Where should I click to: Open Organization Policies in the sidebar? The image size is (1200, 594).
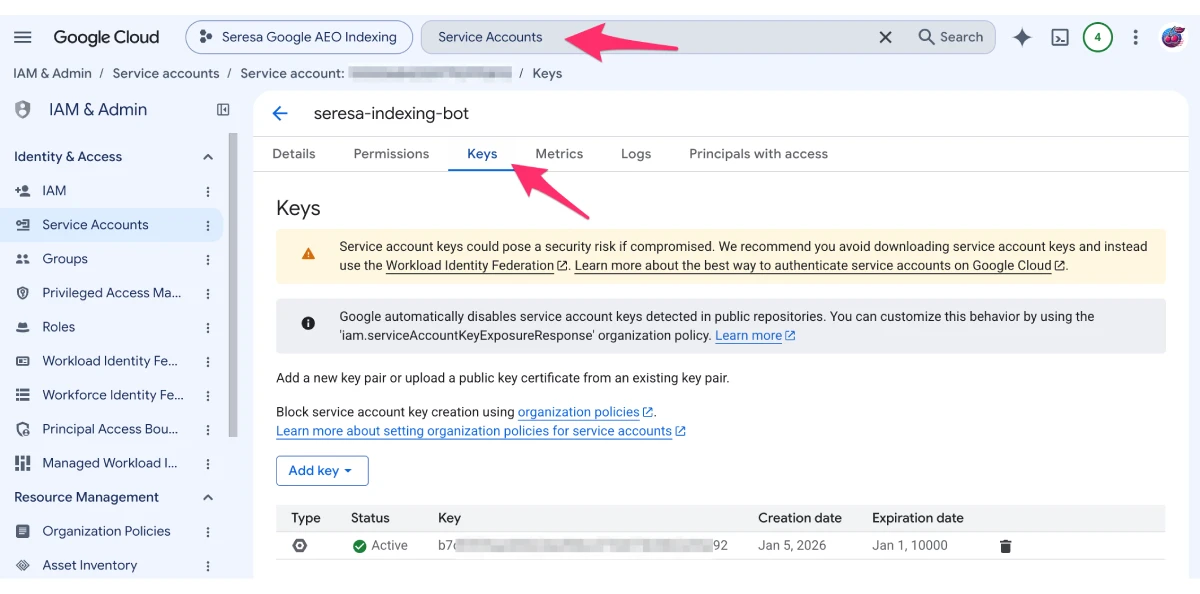106,531
